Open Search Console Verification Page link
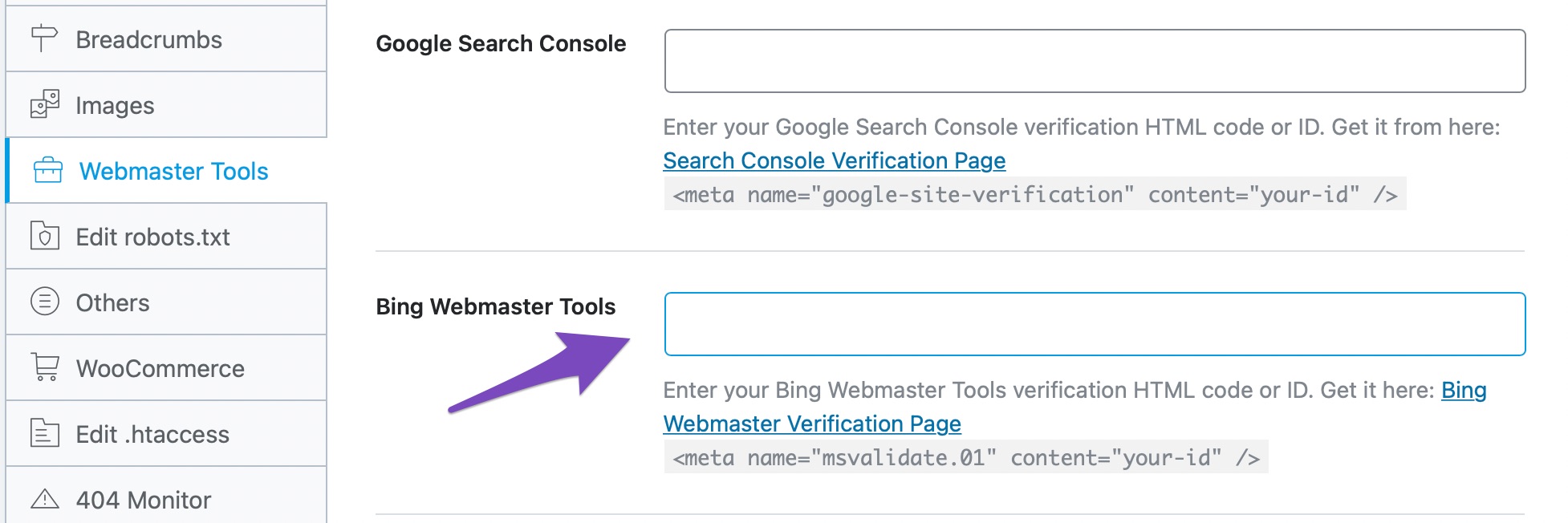1568x523 pixels. [x=834, y=160]
